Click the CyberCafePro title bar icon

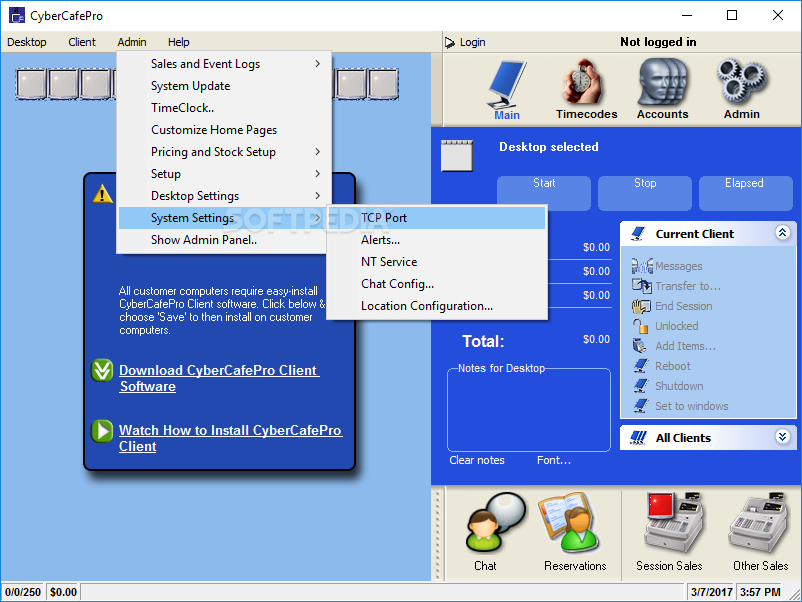[17, 15]
